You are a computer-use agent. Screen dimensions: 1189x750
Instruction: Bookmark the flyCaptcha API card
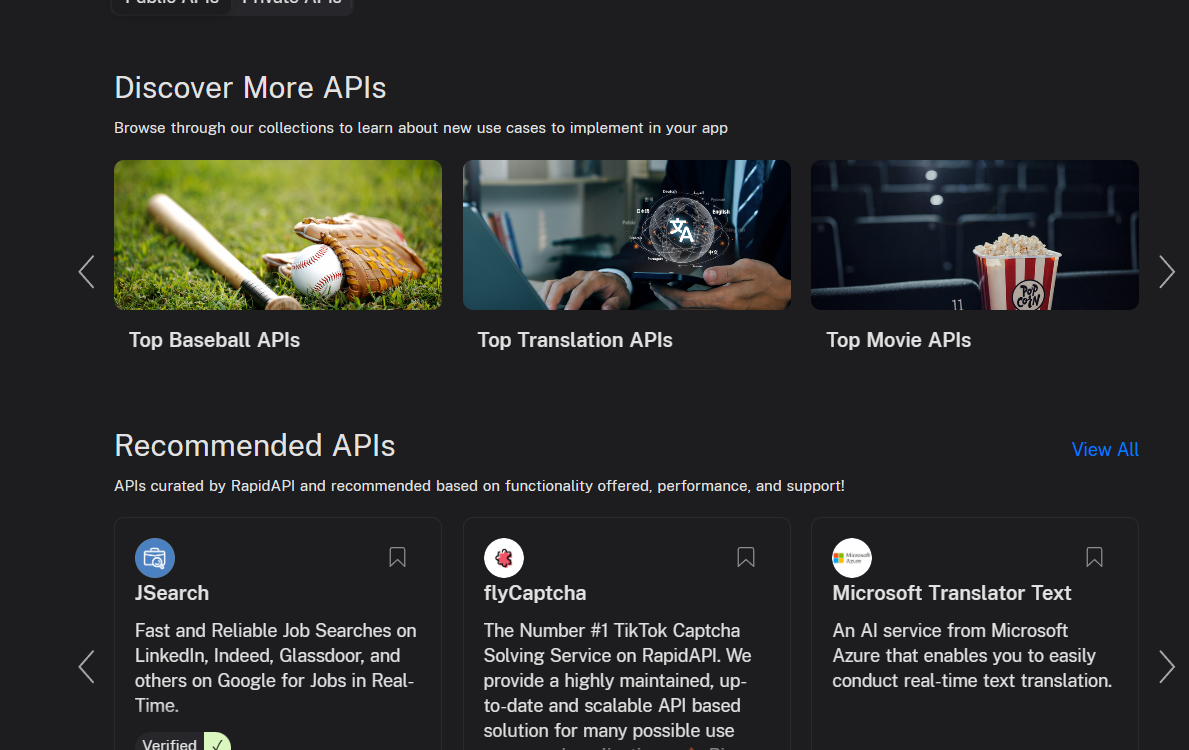click(746, 557)
